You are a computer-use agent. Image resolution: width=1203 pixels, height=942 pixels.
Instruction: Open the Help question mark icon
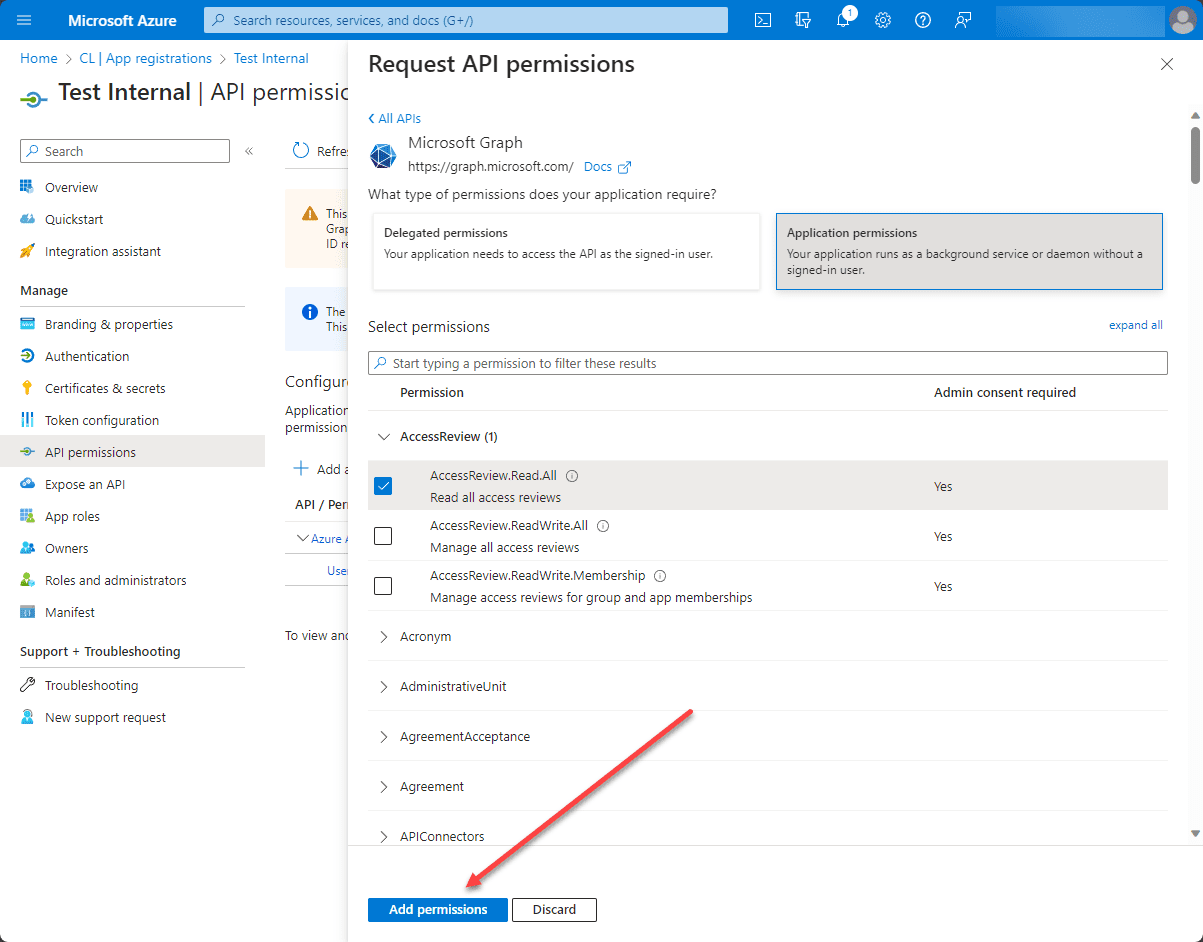click(923, 20)
